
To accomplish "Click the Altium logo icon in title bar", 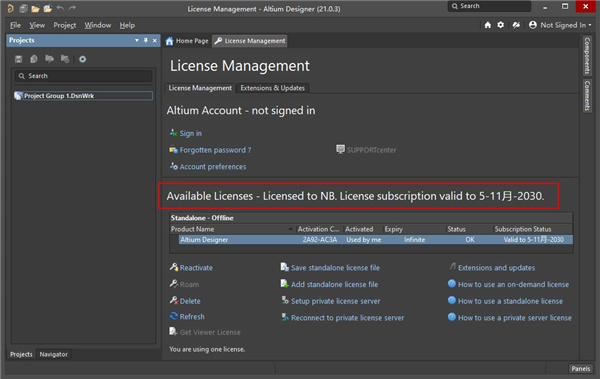I will click(11, 8).
